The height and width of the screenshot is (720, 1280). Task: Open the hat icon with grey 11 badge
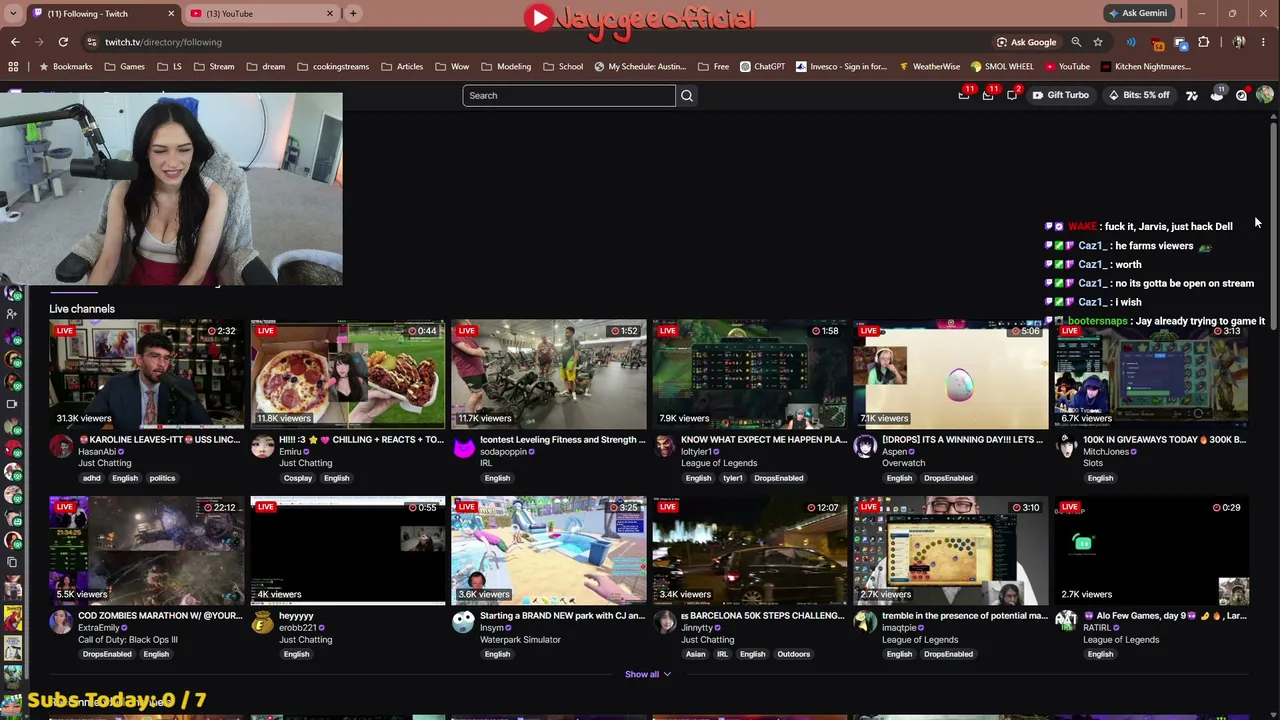pyautogui.click(x=1217, y=95)
